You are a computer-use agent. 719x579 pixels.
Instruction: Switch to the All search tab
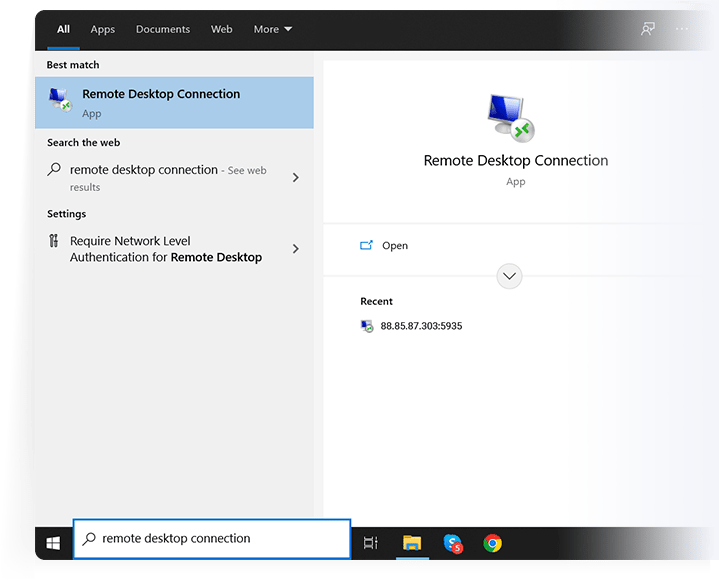(x=63, y=29)
